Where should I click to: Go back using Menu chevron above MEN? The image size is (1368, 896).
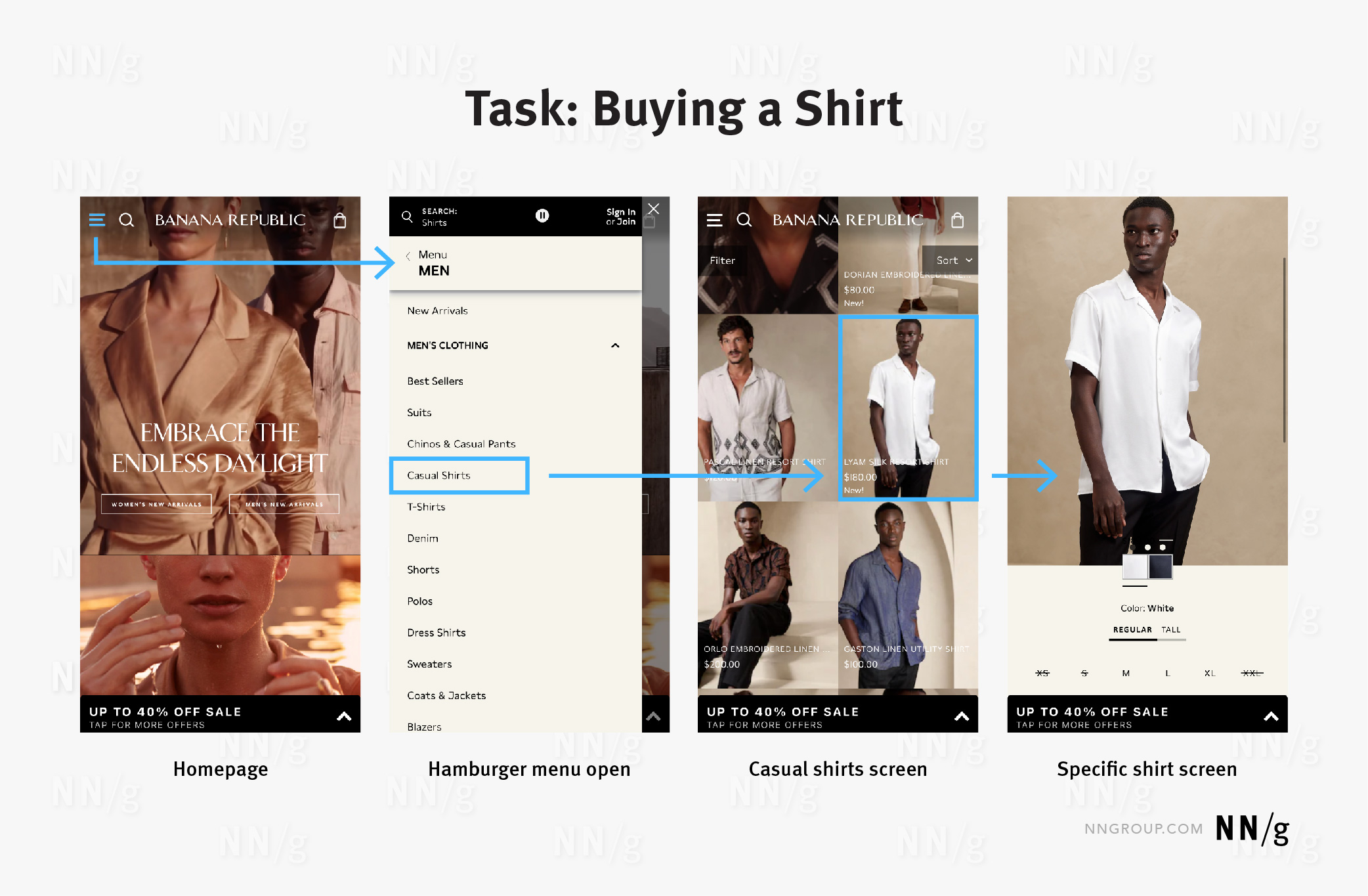[x=408, y=256]
